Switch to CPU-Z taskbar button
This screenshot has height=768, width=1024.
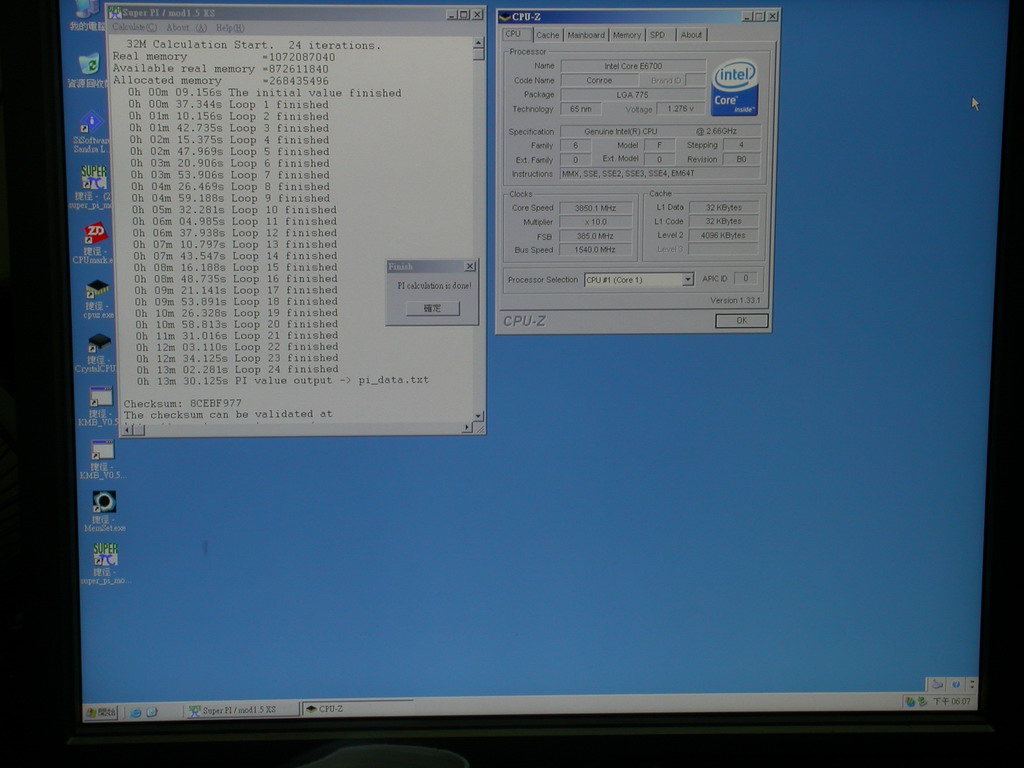click(x=358, y=709)
